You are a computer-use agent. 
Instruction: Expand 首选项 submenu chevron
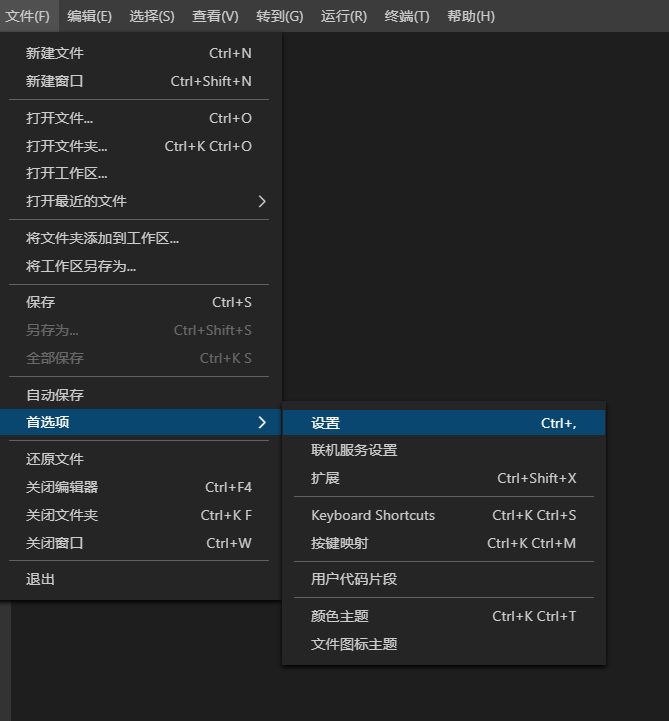click(x=262, y=422)
